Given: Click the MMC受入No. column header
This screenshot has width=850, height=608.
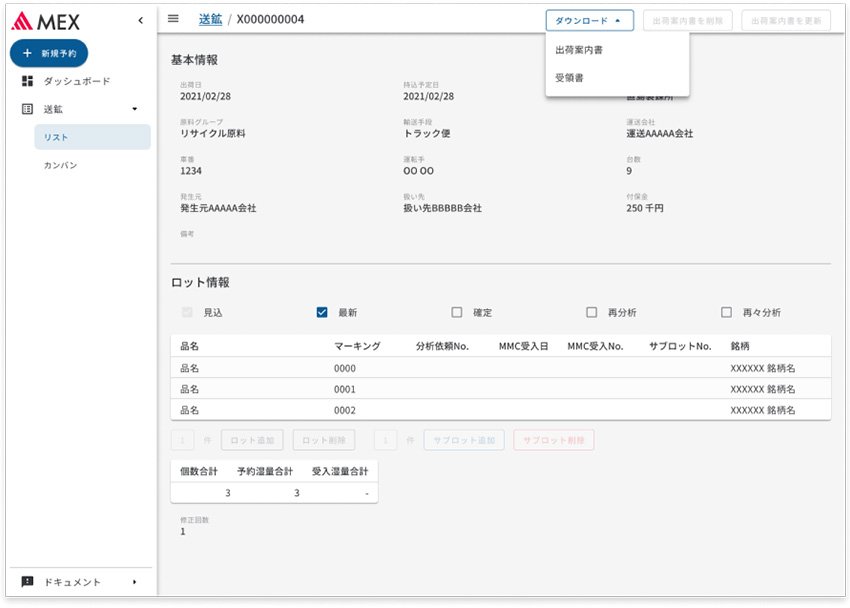Looking at the screenshot, I should point(595,346).
